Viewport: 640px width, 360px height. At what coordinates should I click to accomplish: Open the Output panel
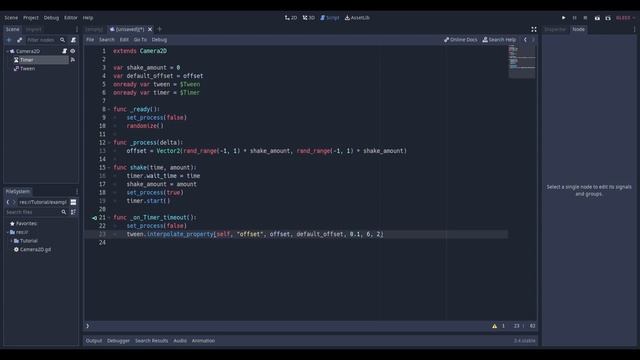pyautogui.click(x=93, y=341)
